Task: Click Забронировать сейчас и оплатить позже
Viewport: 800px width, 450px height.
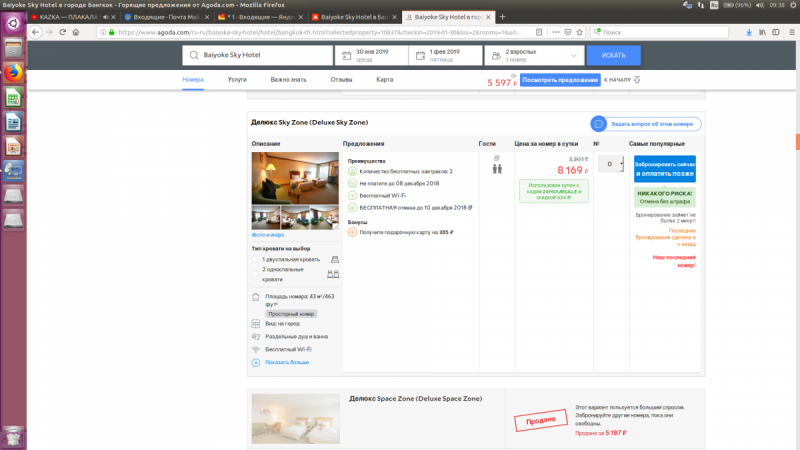Action: click(x=665, y=169)
